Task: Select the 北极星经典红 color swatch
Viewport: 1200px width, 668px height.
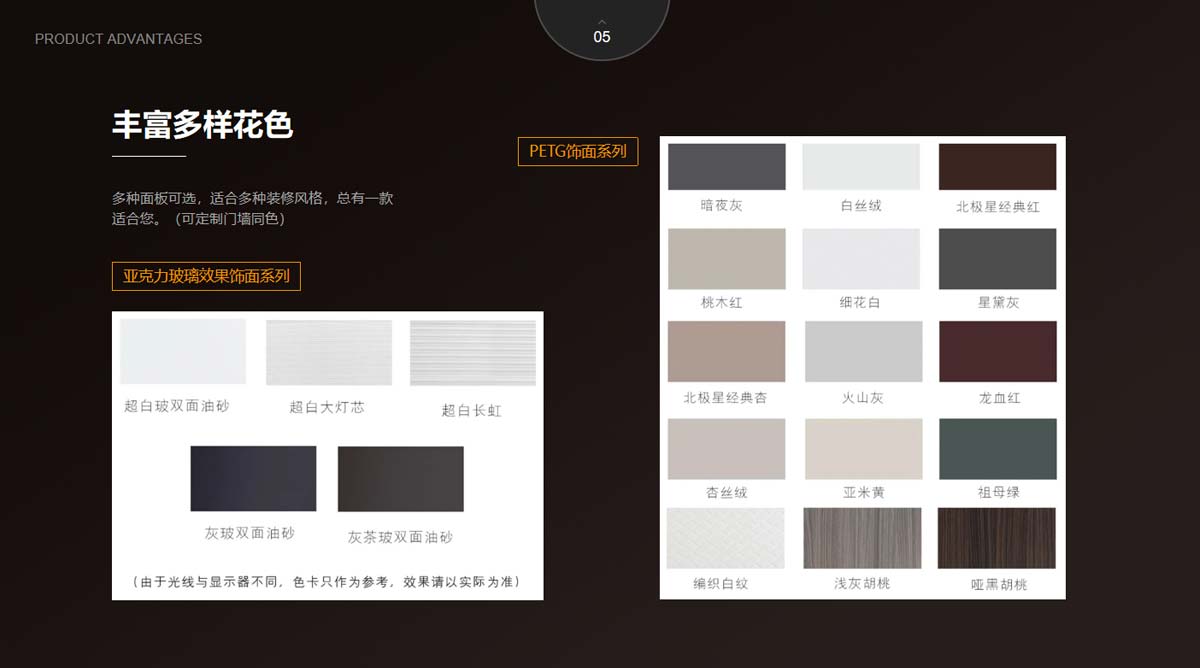Action: (x=997, y=167)
